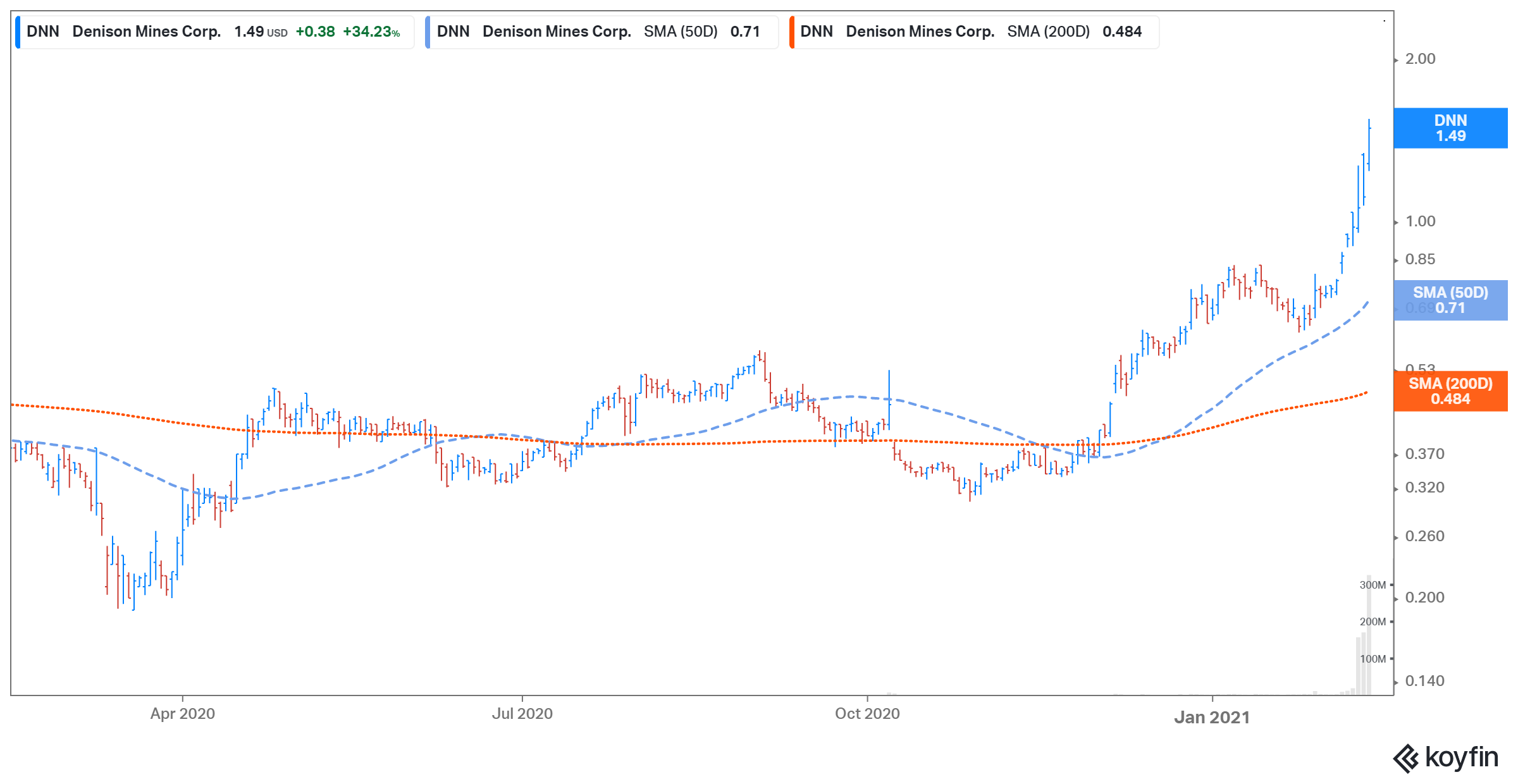The width and height of the screenshot is (1518, 784).
Task: Click the 0.320 price axis label
Action: point(1425,487)
